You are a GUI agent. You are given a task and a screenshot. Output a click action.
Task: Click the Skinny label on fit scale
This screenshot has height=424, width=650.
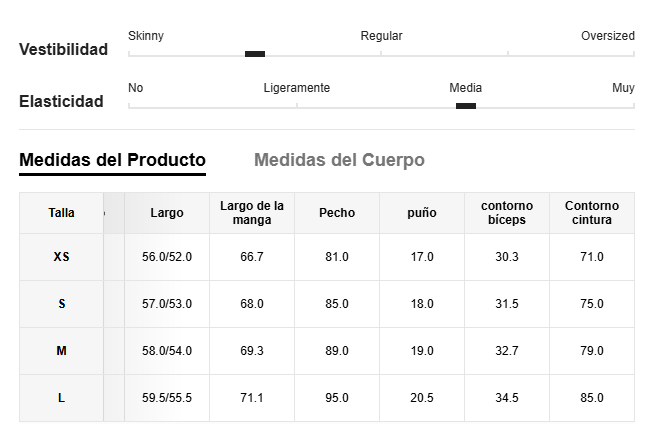click(x=146, y=36)
